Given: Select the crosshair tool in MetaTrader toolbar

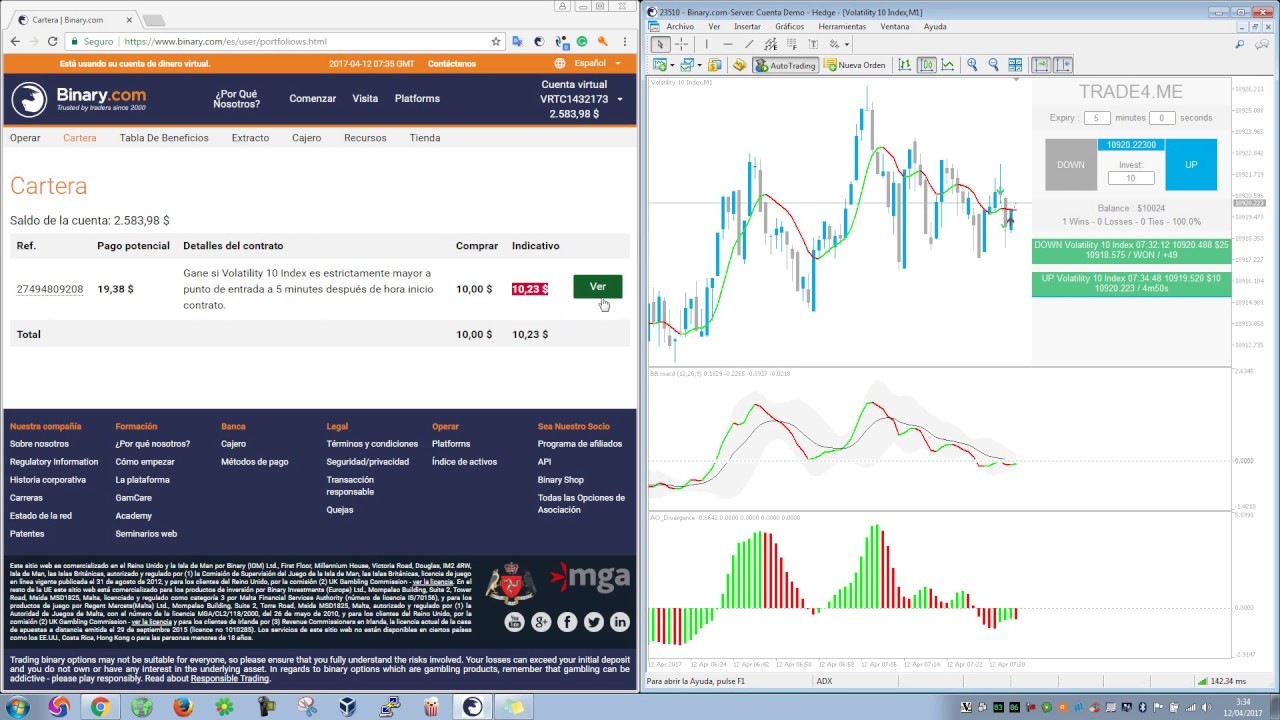Looking at the screenshot, I should [x=681, y=44].
